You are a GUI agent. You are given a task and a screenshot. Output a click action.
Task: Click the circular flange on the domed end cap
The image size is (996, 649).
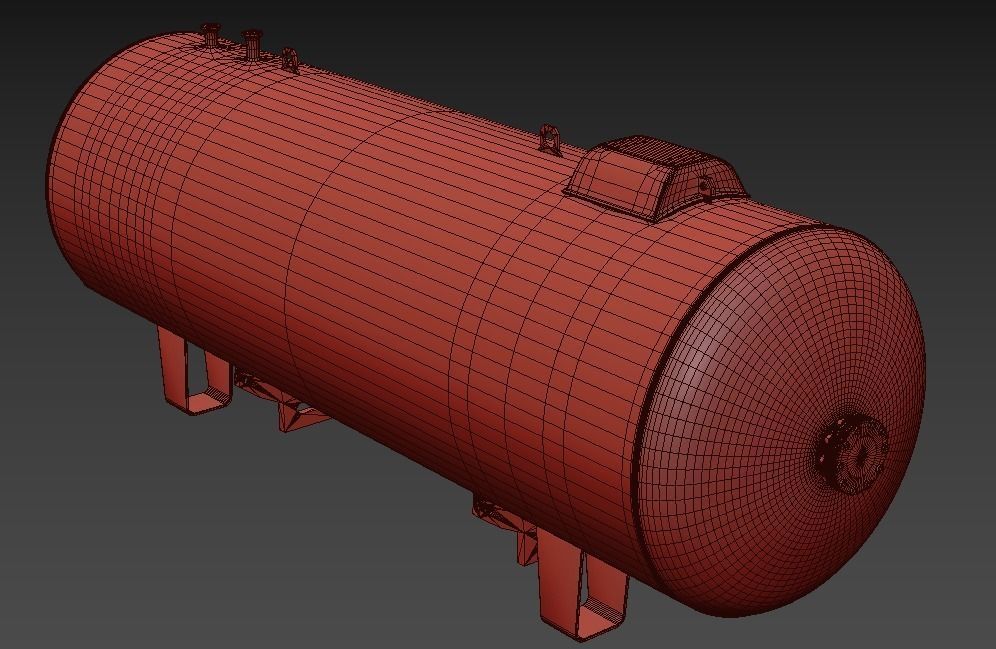point(852,453)
